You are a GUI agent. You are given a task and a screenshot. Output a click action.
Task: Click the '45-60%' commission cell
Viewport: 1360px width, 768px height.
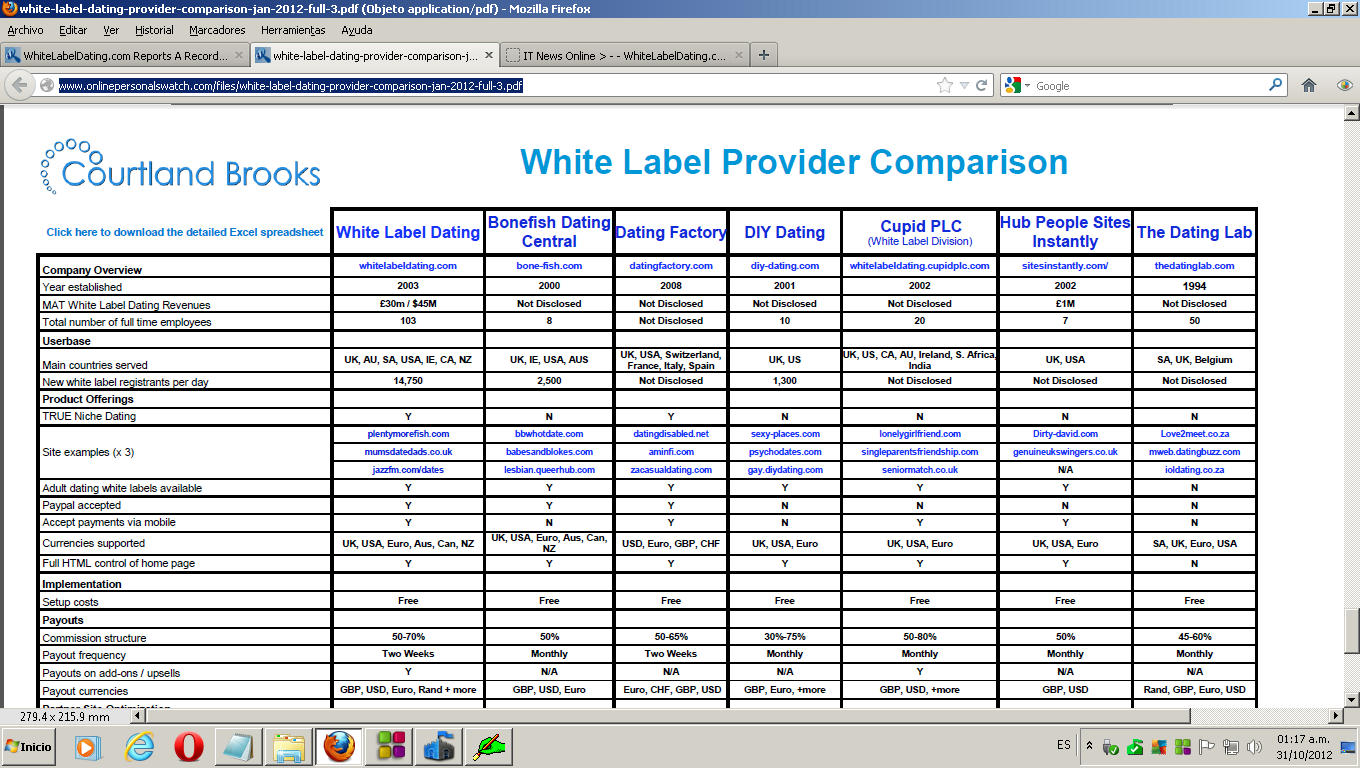pyautogui.click(x=1194, y=637)
